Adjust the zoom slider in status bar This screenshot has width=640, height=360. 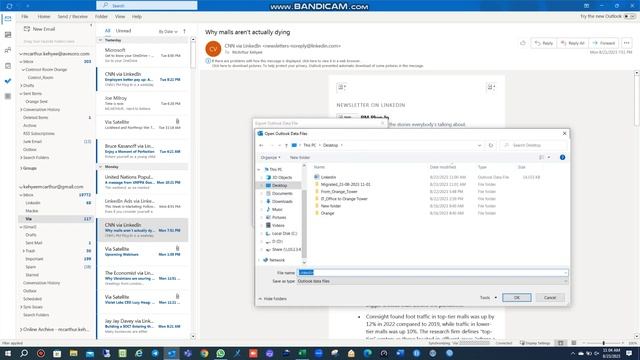(603, 343)
